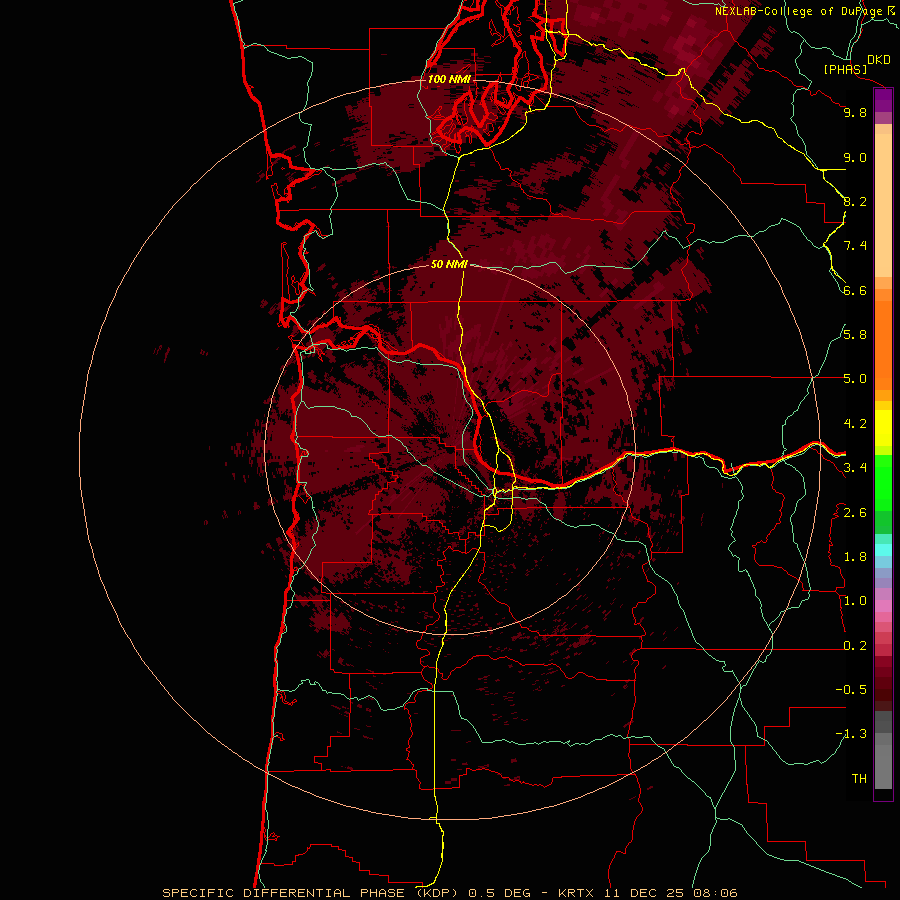Click the 7.4 scale label

(855, 246)
